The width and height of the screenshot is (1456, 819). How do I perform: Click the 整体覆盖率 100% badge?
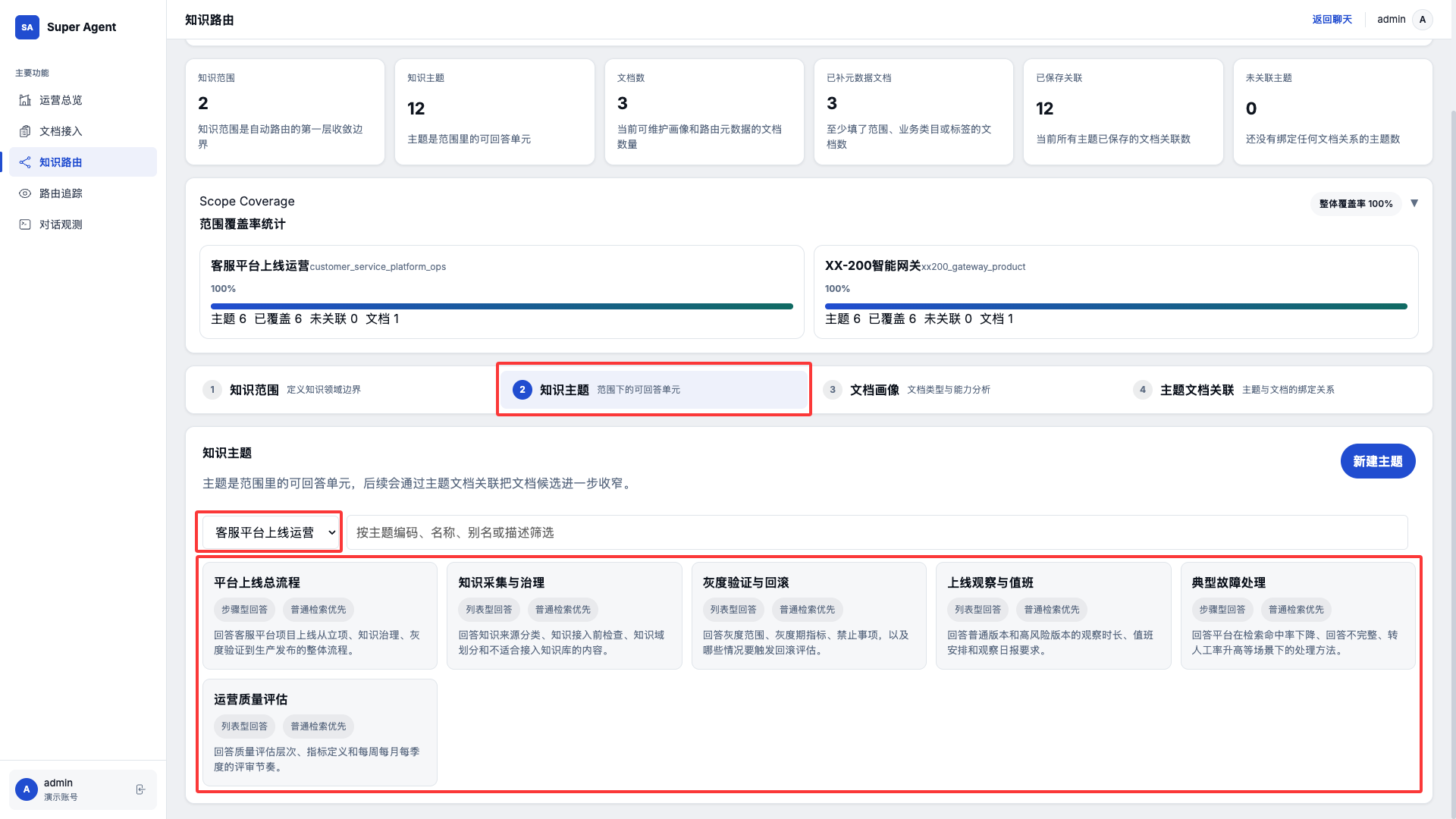pyautogui.click(x=1355, y=204)
